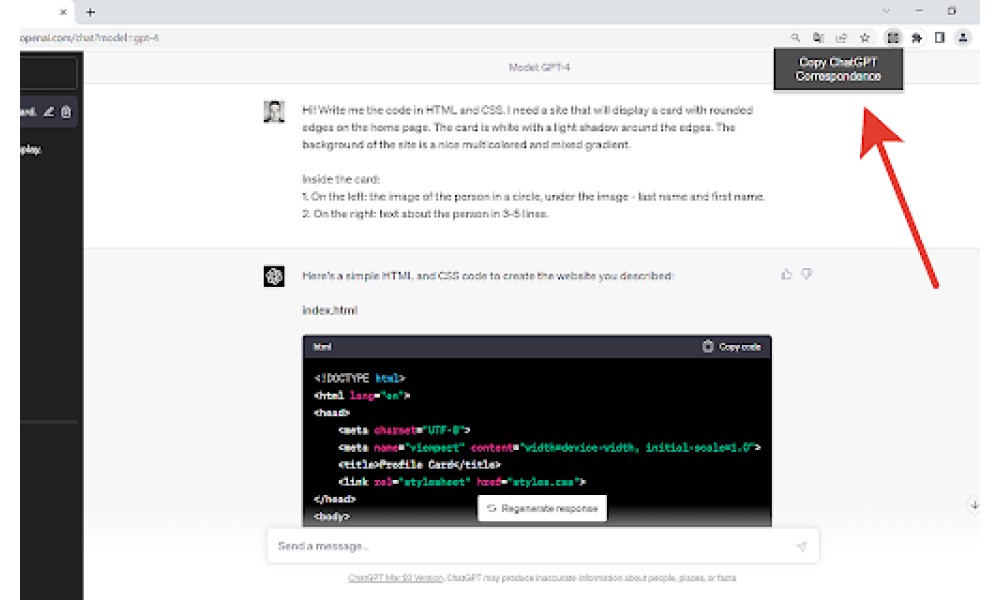Open a new browser tab with plus
1000x600 pixels.
(91, 12)
